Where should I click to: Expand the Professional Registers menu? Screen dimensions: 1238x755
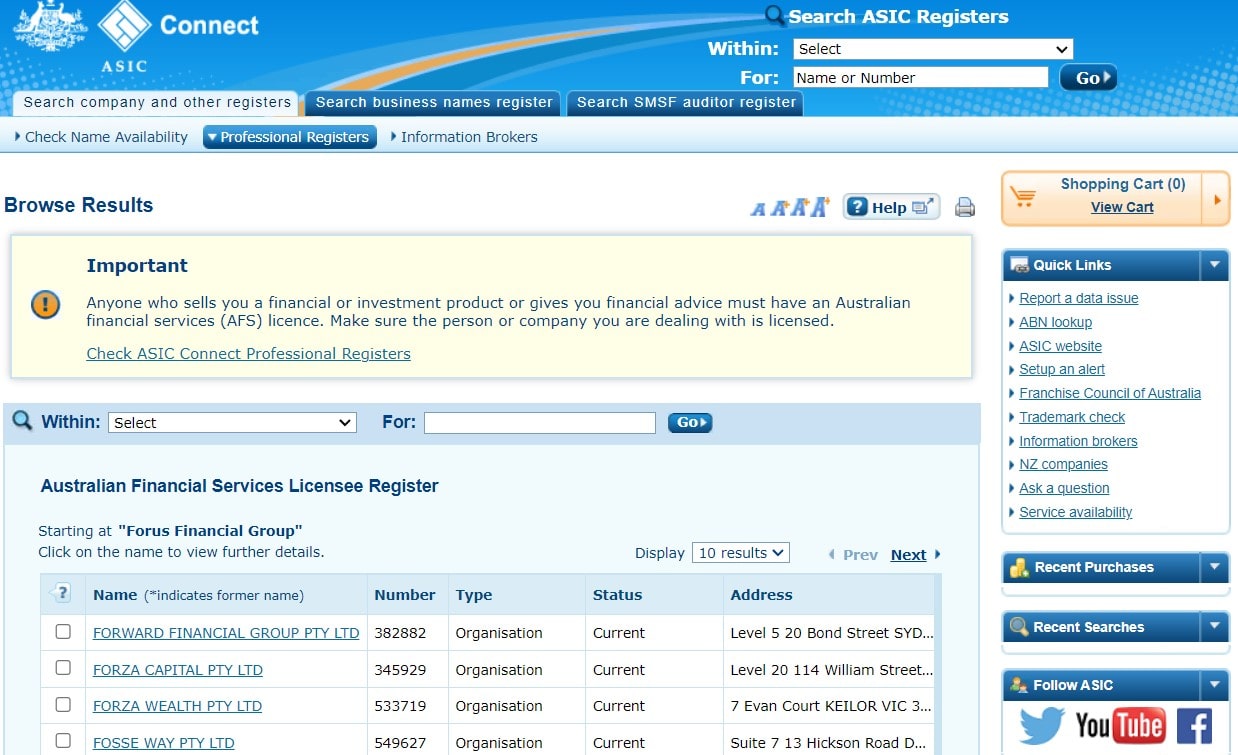pos(290,137)
